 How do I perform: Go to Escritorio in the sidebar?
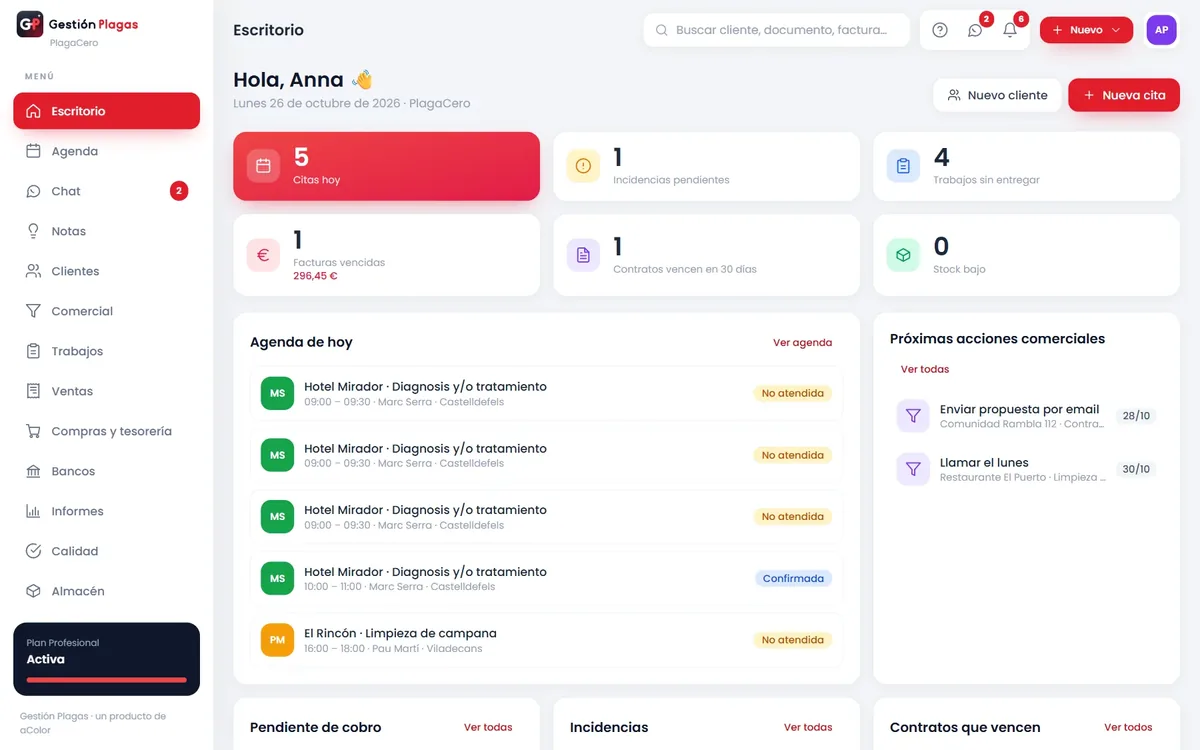click(x=106, y=111)
